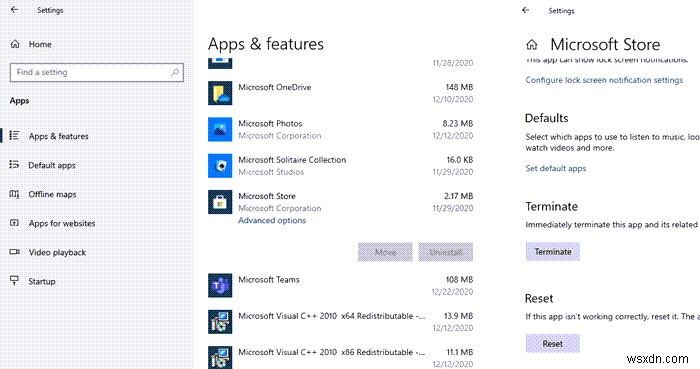Click the Apps & features list icon in the sidebar
Viewport: 700px width, 369px height.
click(14, 135)
